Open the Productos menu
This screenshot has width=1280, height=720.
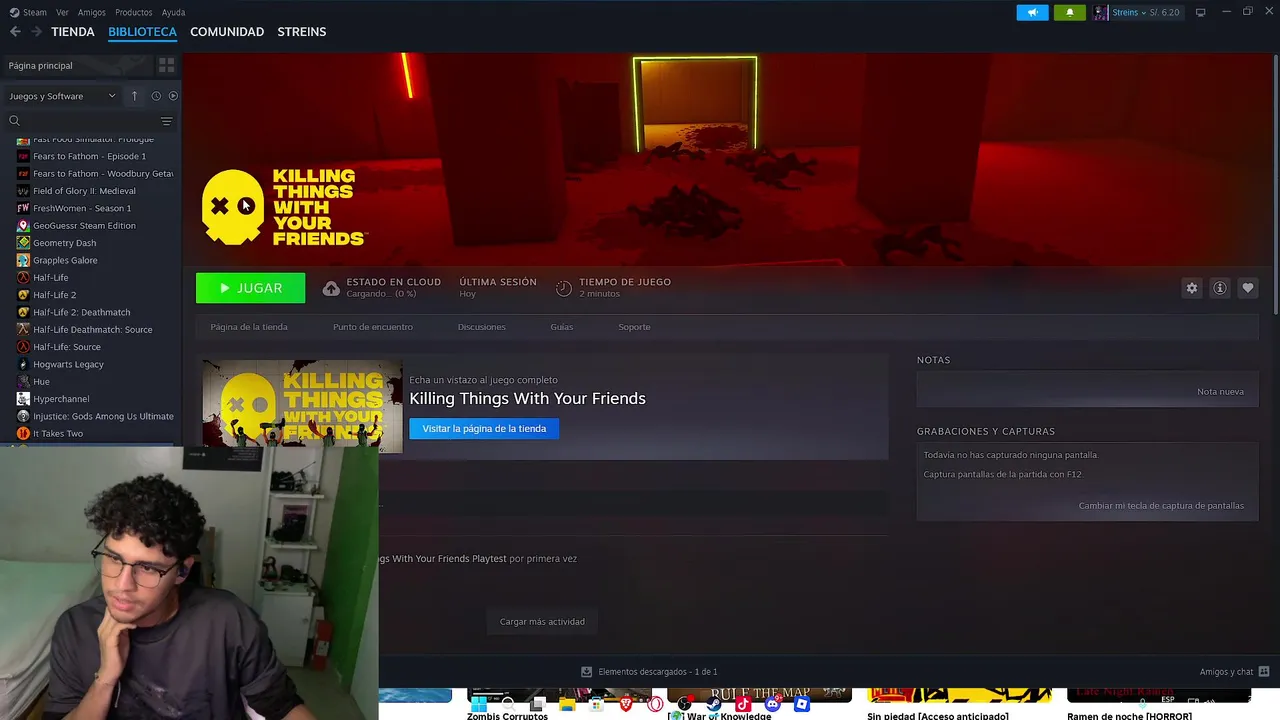(x=134, y=12)
